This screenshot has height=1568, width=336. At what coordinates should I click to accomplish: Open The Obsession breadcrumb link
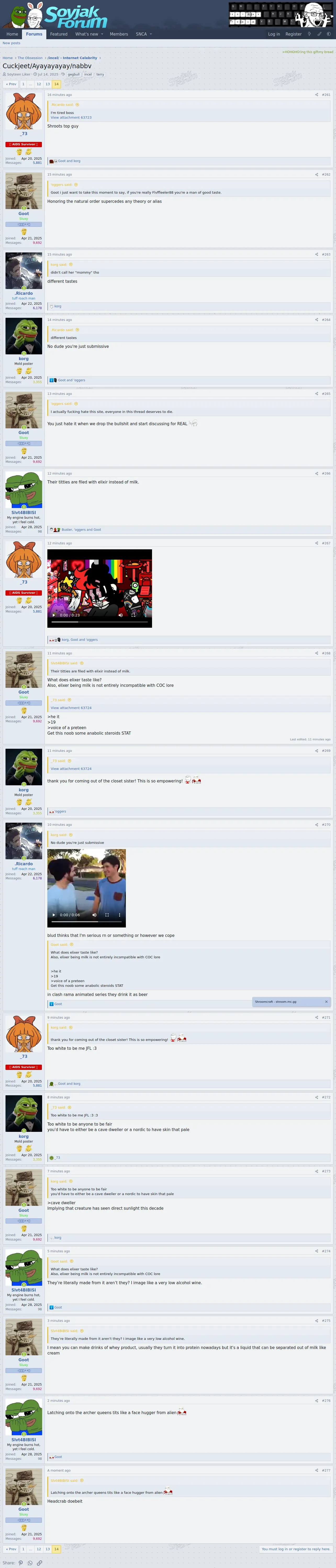(30, 58)
